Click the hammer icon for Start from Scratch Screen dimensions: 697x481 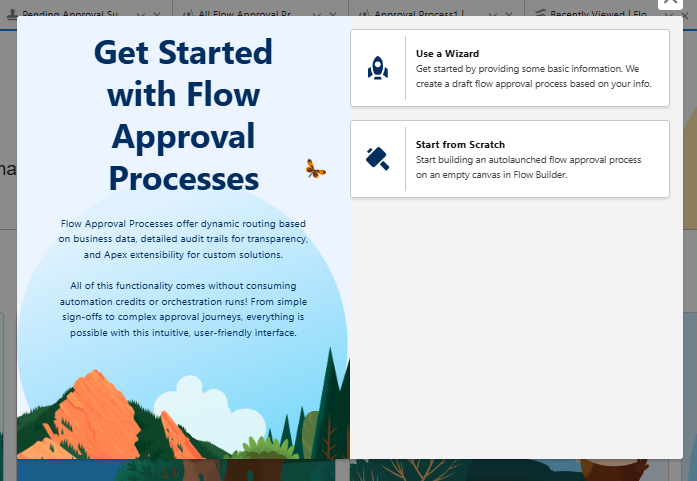point(378,159)
